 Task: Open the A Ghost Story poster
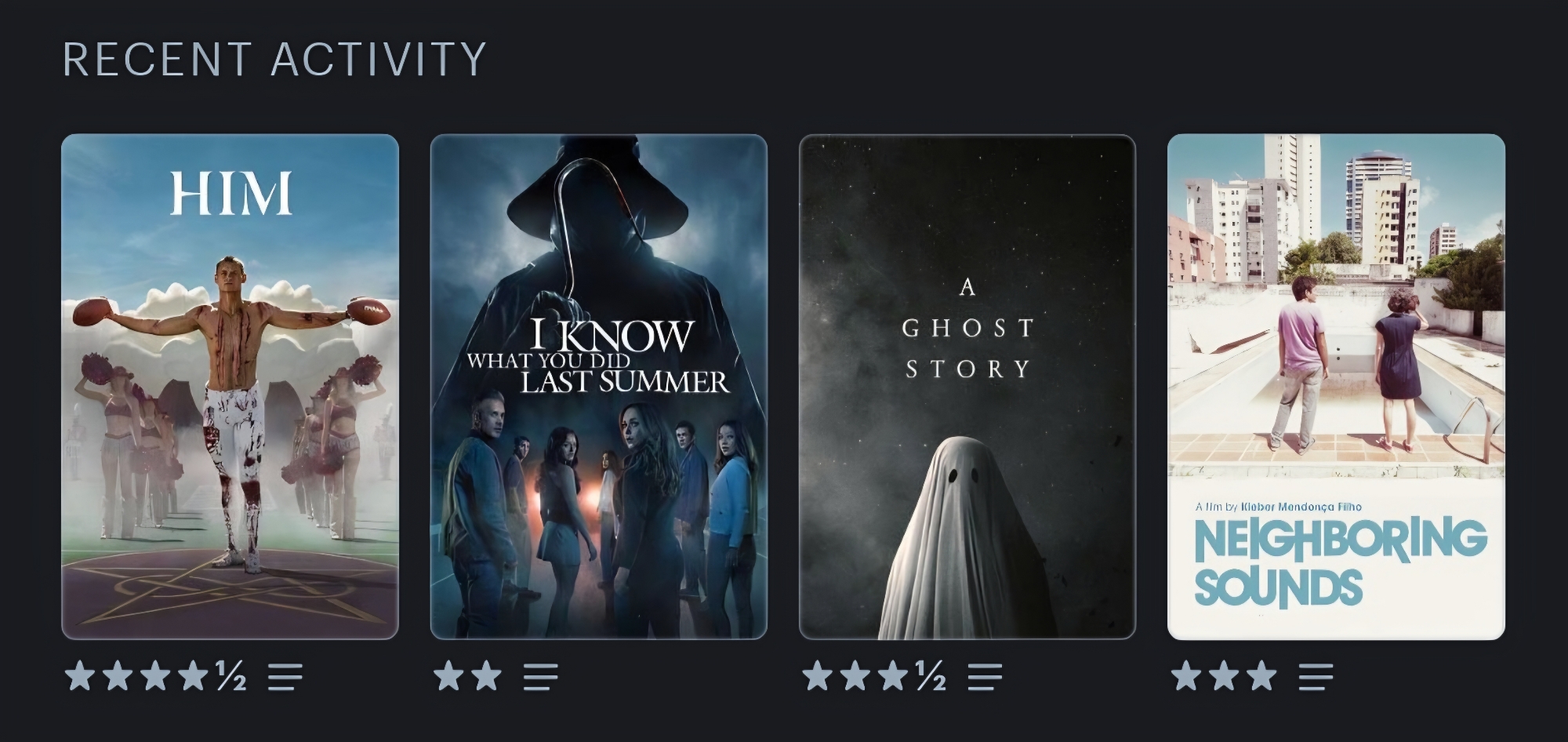point(967,387)
